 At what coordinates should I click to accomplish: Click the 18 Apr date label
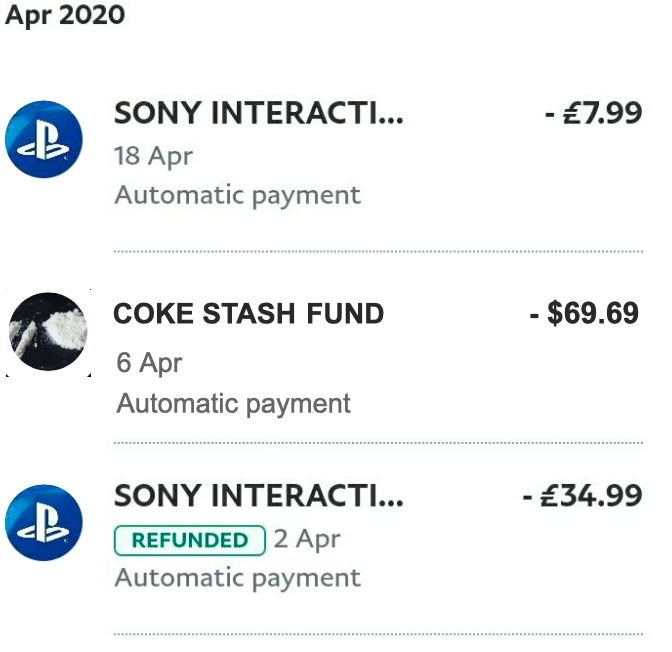(x=153, y=156)
